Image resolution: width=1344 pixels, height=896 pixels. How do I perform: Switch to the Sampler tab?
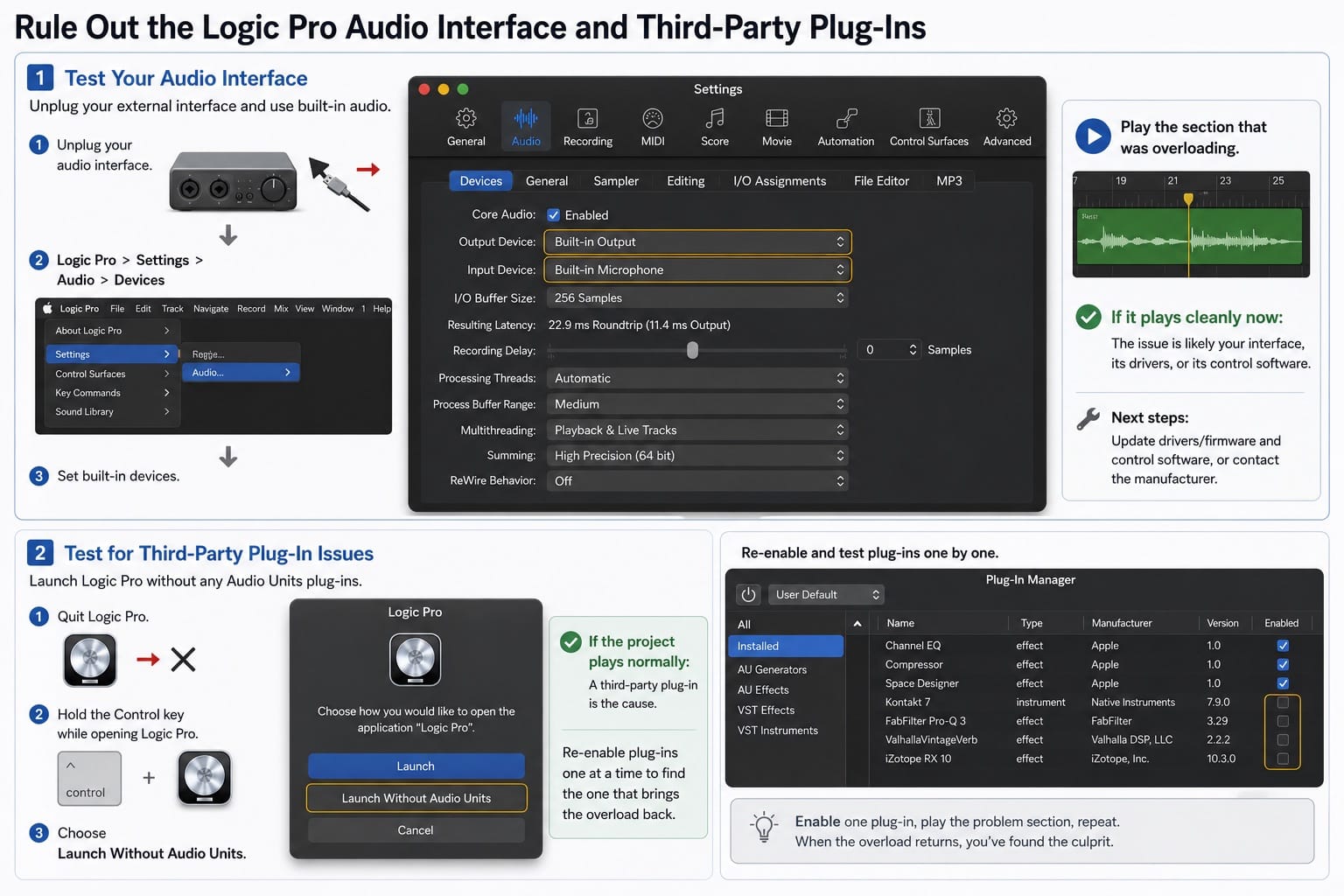click(616, 181)
